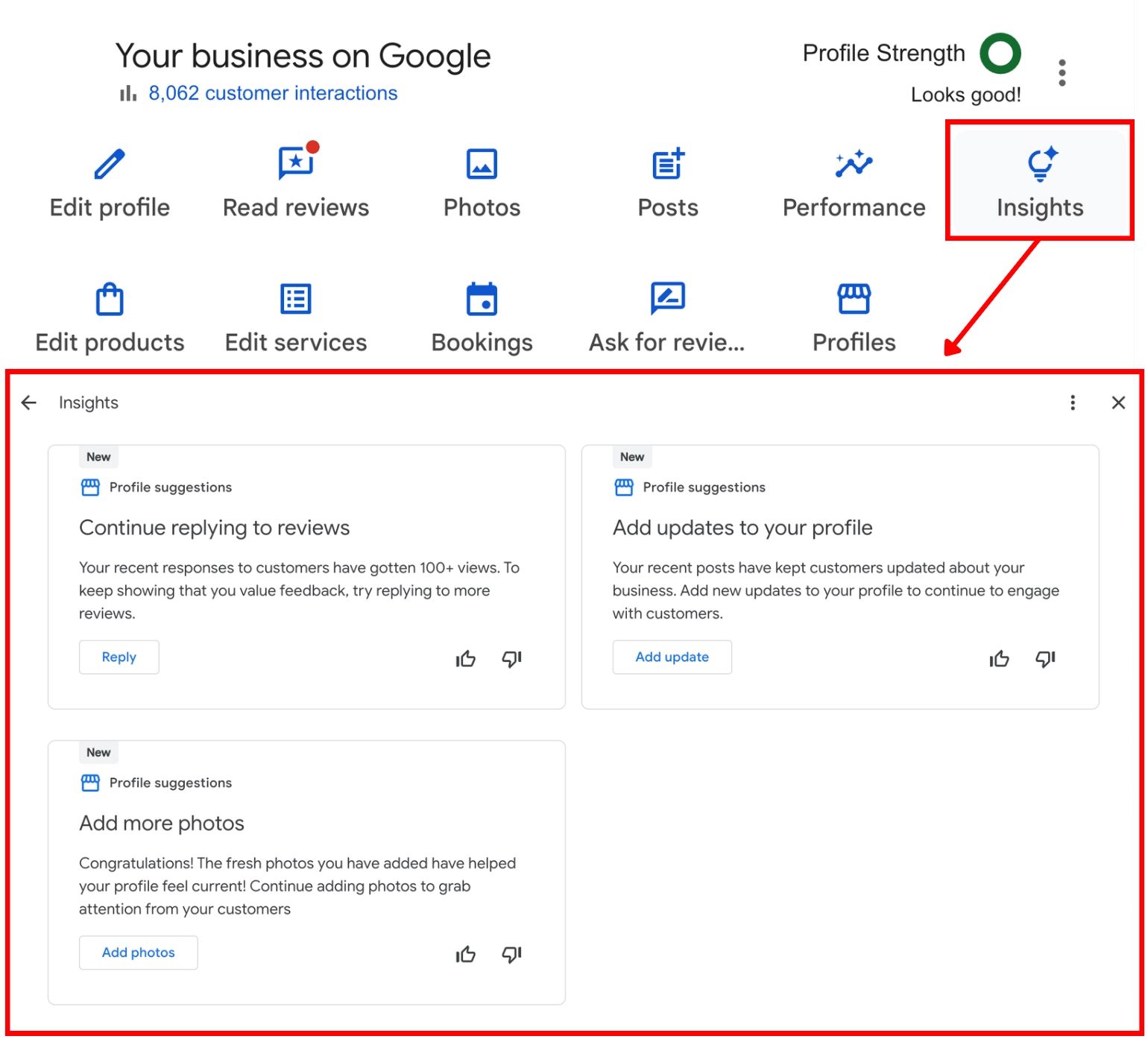Click the Edit profile label

[110, 208]
